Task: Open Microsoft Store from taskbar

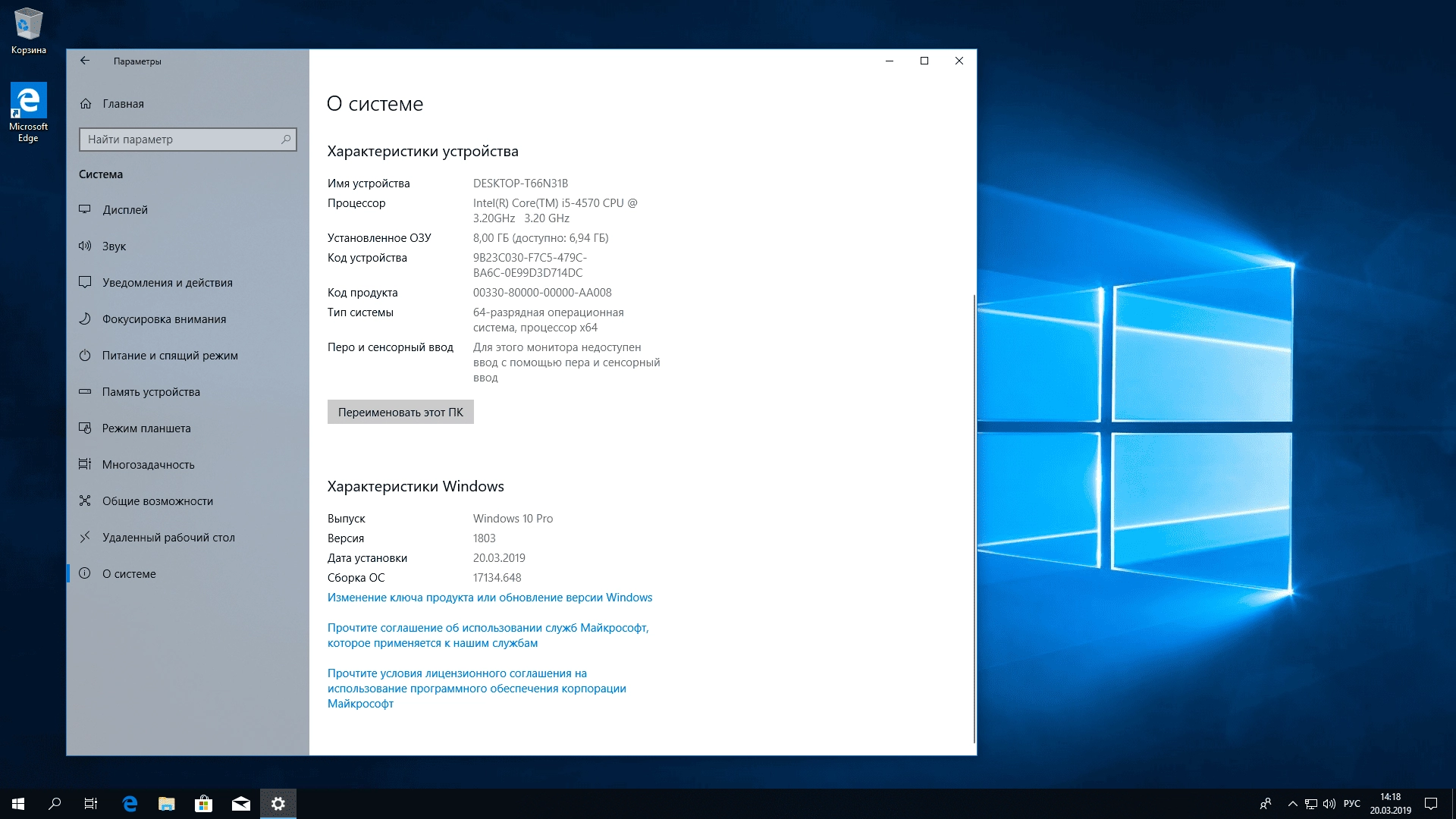Action: 203,804
